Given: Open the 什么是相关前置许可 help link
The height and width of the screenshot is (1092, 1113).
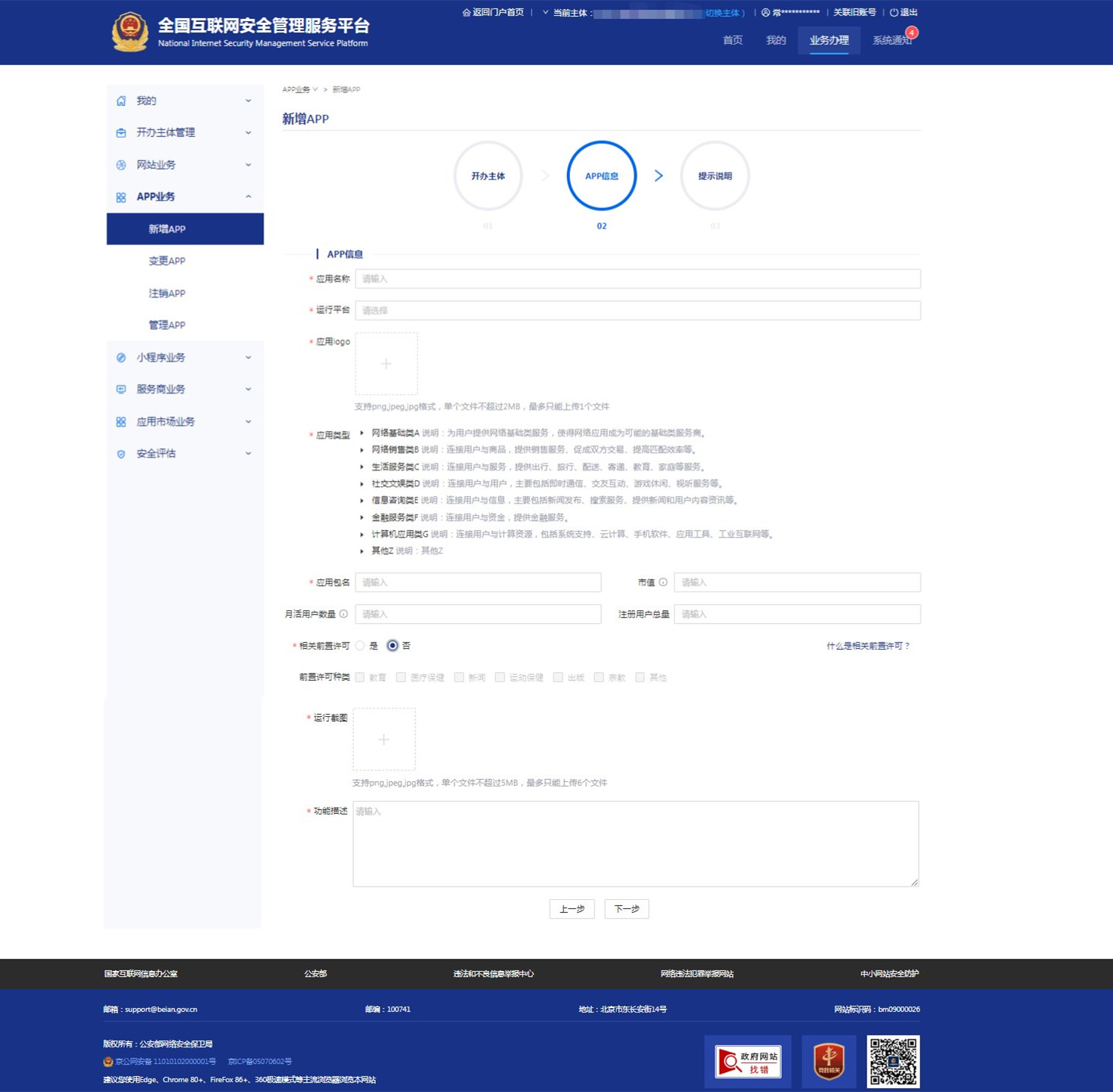Looking at the screenshot, I should pyautogui.click(x=868, y=646).
